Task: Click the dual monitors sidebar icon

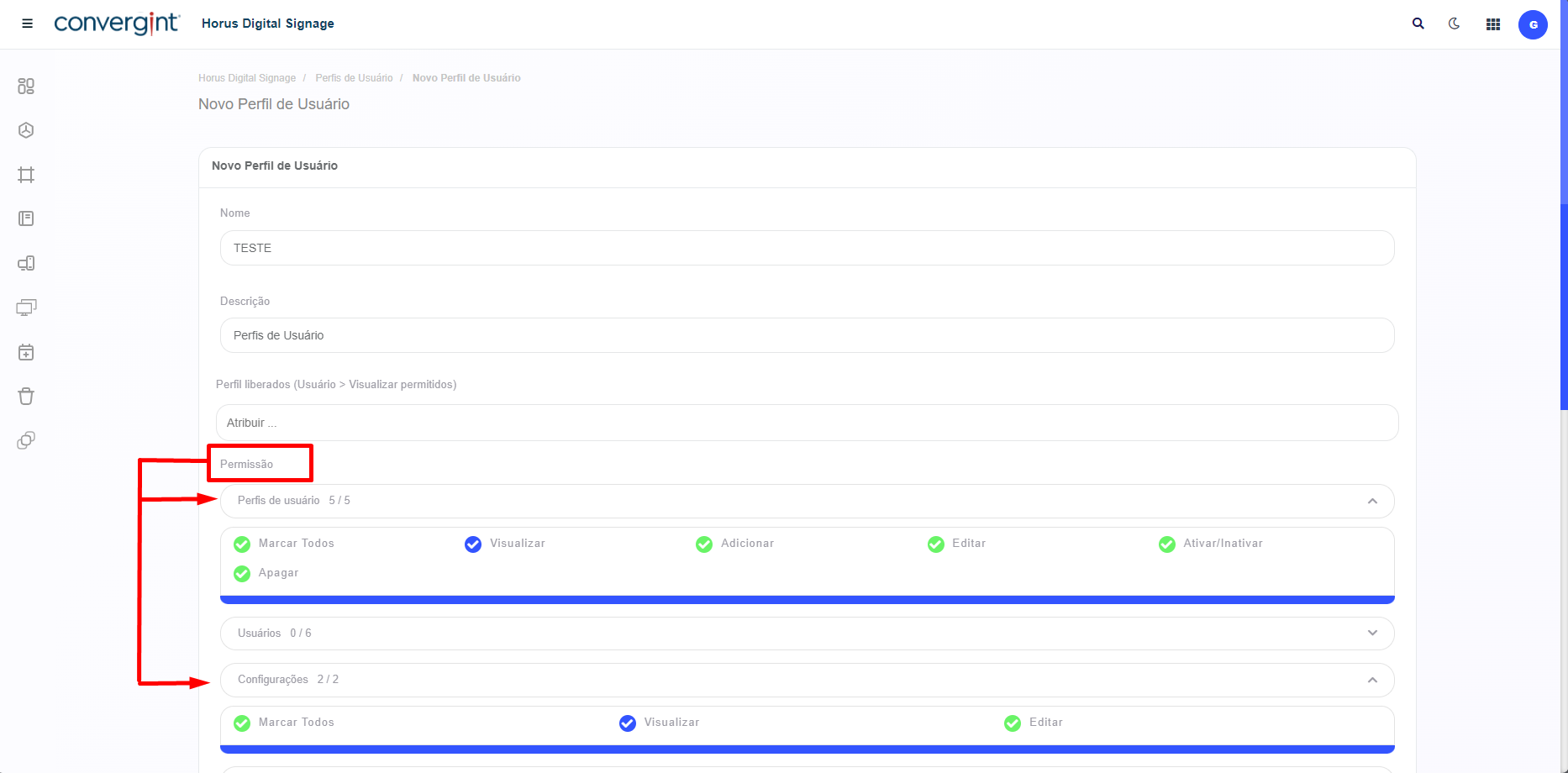Action: coord(26,308)
